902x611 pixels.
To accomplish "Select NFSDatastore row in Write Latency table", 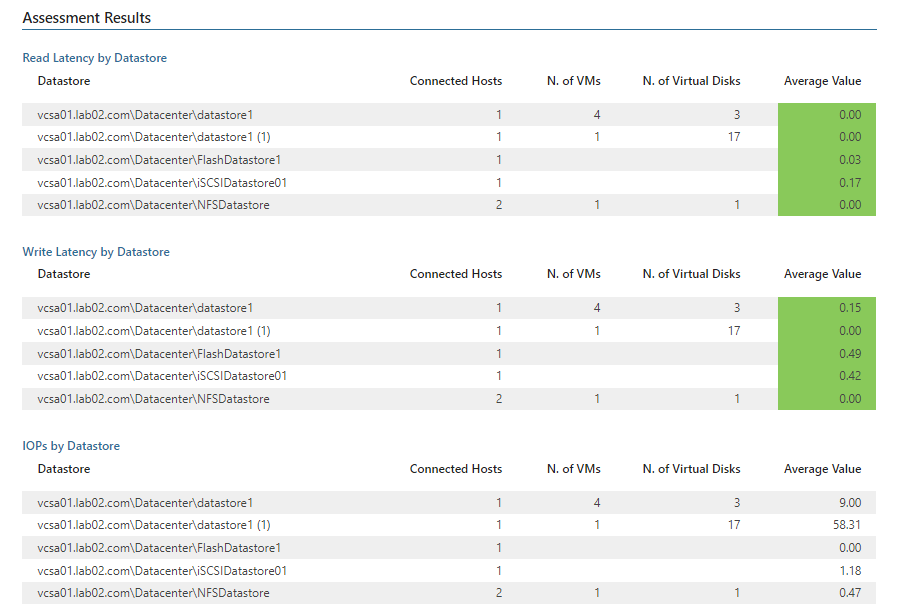I will pyautogui.click(x=449, y=399).
